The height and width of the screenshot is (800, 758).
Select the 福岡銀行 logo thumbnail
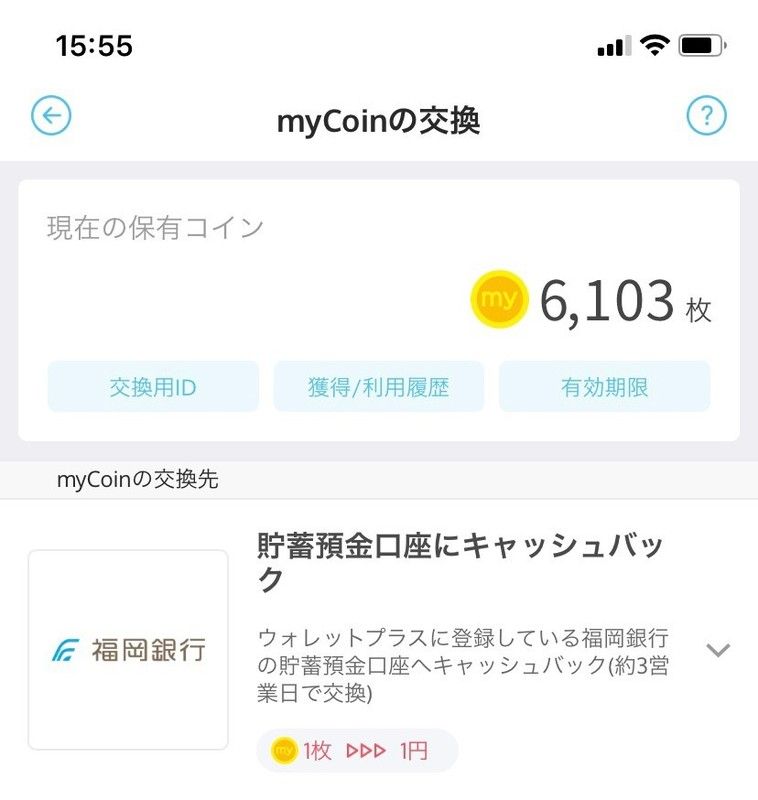128,650
